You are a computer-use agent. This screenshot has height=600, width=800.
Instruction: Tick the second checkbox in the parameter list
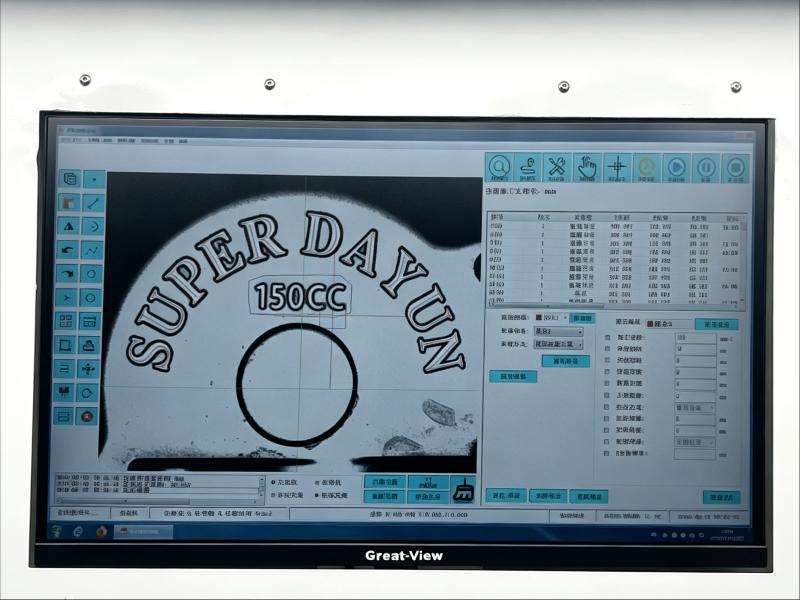point(607,349)
